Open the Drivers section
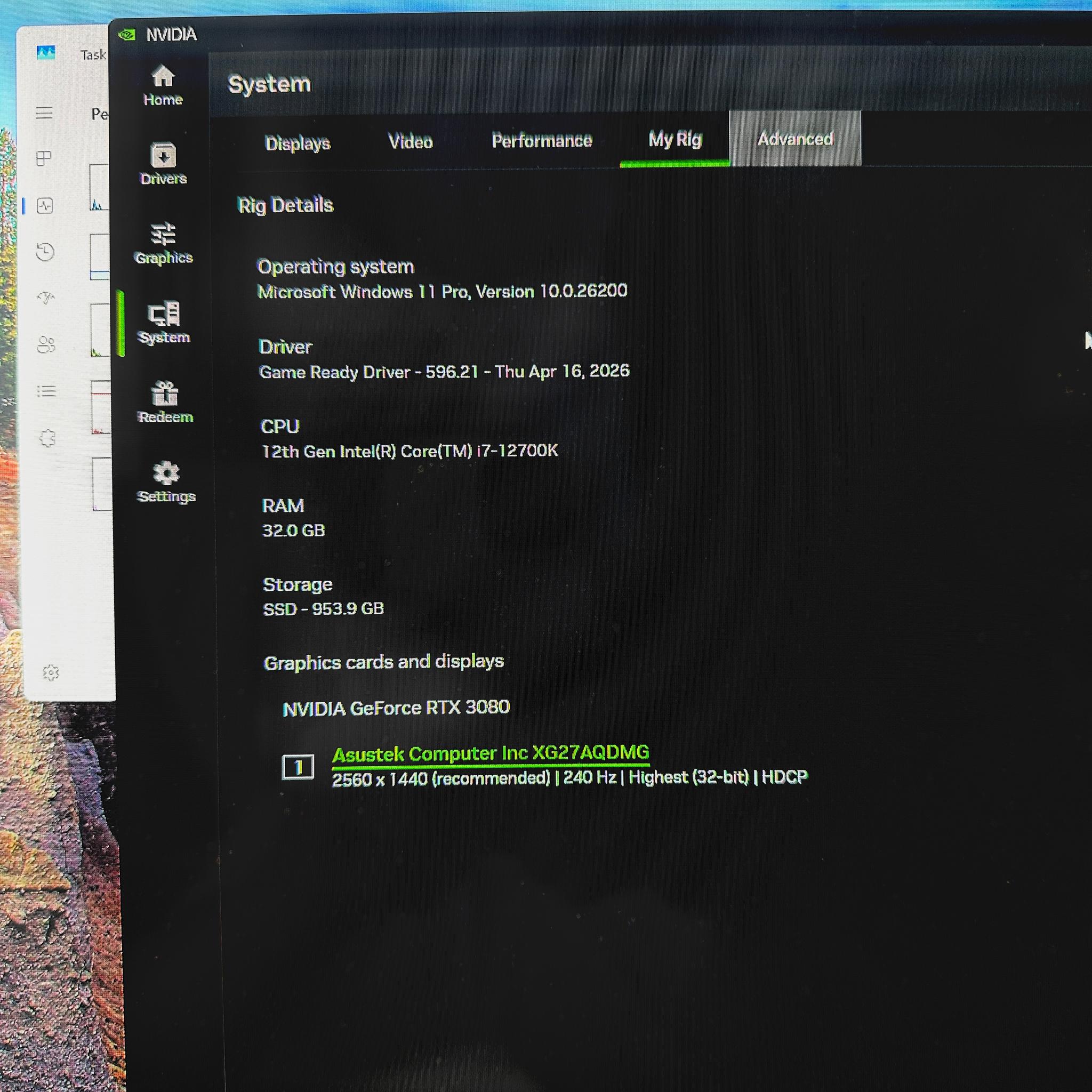 (x=163, y=164)
